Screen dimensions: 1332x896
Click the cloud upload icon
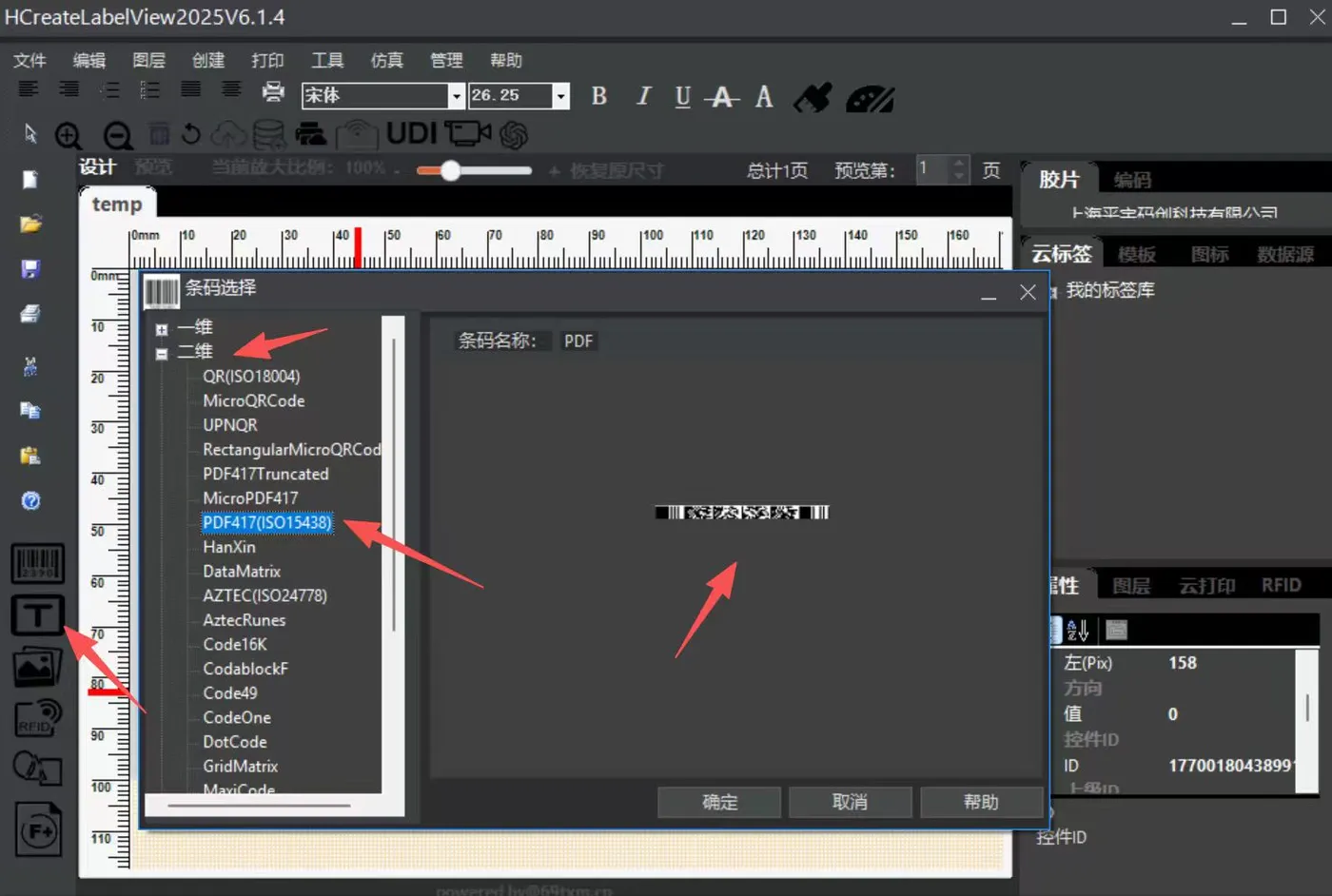[x=228, y=135]
